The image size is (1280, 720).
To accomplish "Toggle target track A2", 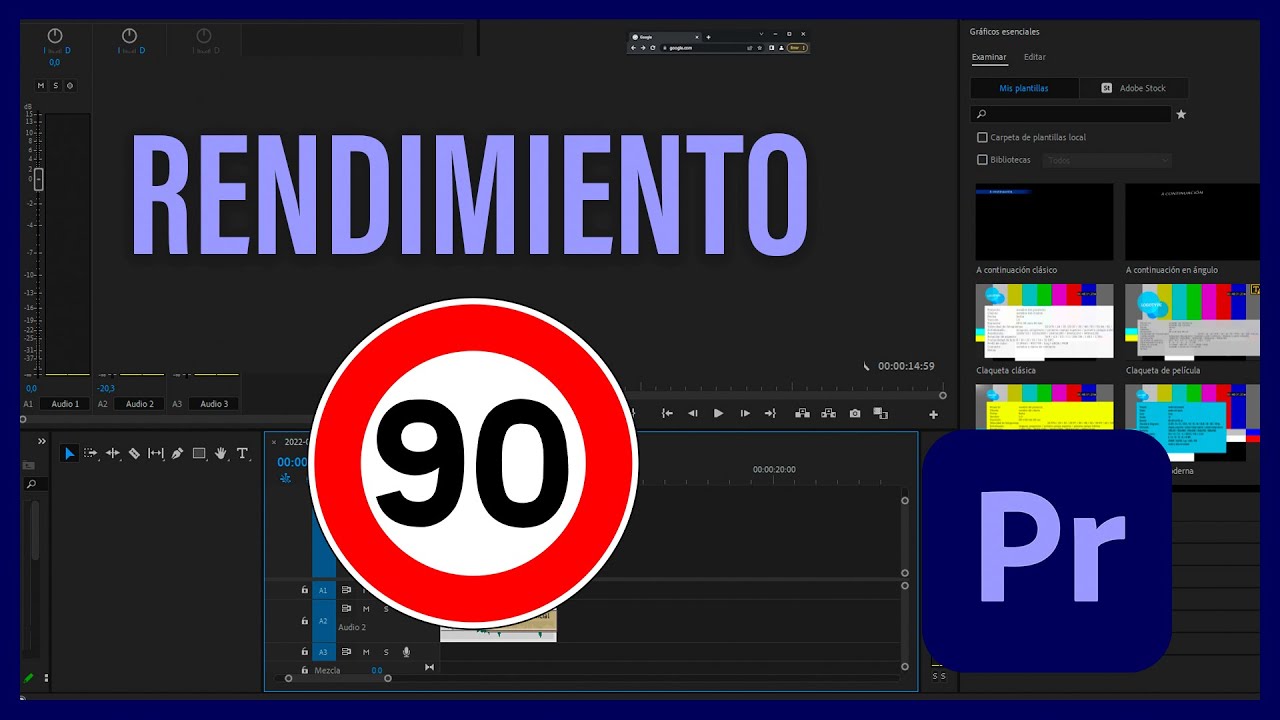I will (323, 621).
